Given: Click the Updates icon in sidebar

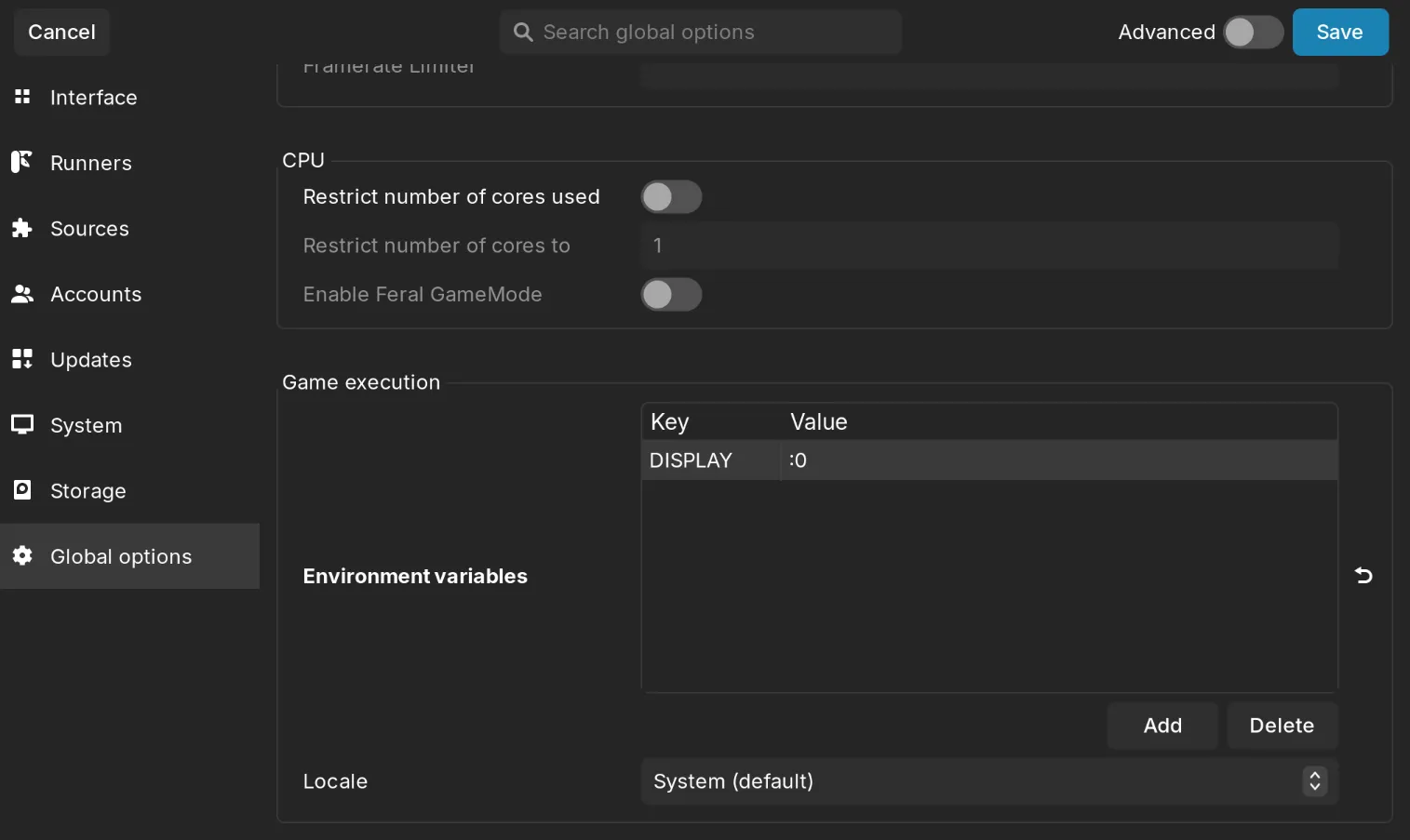Looking at the screenshot, I should coord(22,359).
